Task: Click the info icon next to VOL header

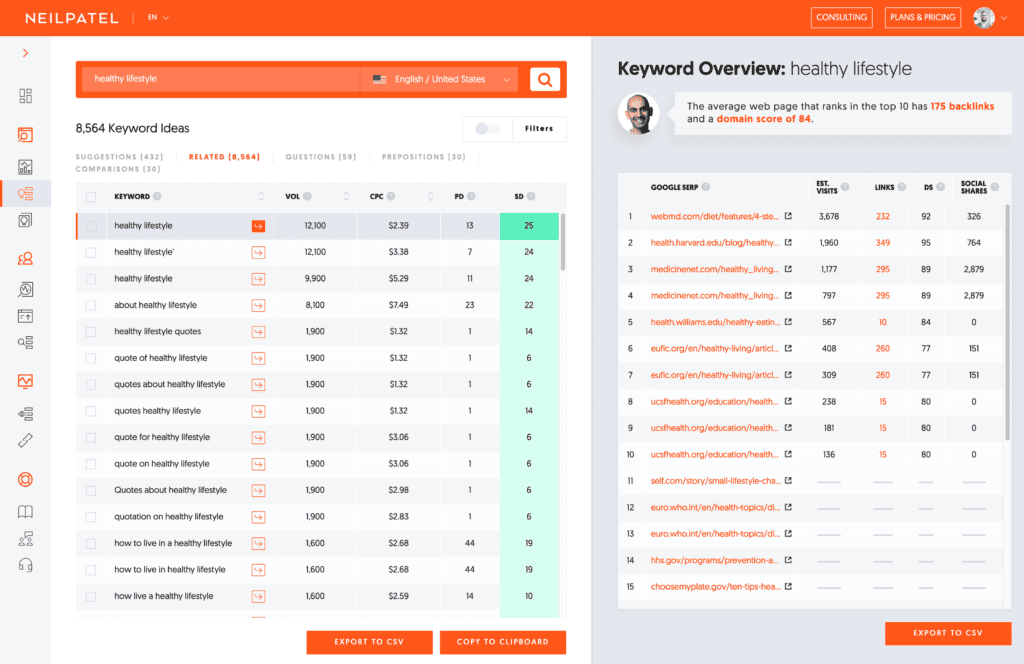Action: [x=307, y=197]
